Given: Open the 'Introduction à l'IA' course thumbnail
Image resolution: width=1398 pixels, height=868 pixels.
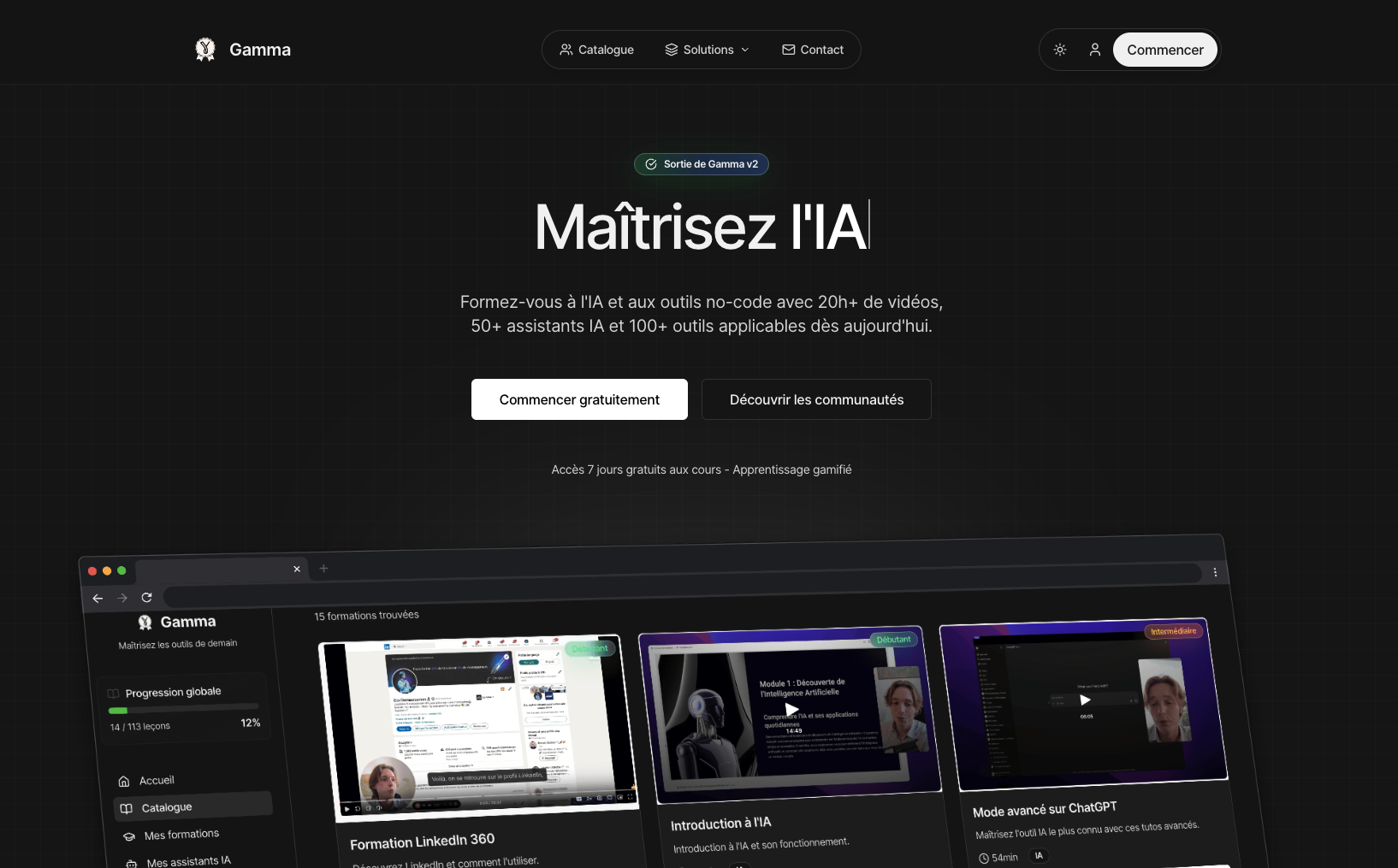Looking at the screenshot, I should tap(789, 713).
